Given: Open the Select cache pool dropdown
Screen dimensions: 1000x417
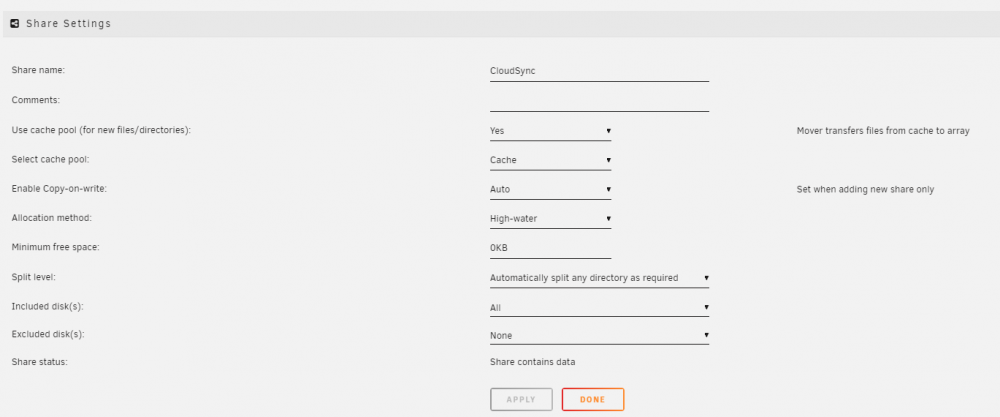Looking at the screenshot, I should [x=550, y=160].
